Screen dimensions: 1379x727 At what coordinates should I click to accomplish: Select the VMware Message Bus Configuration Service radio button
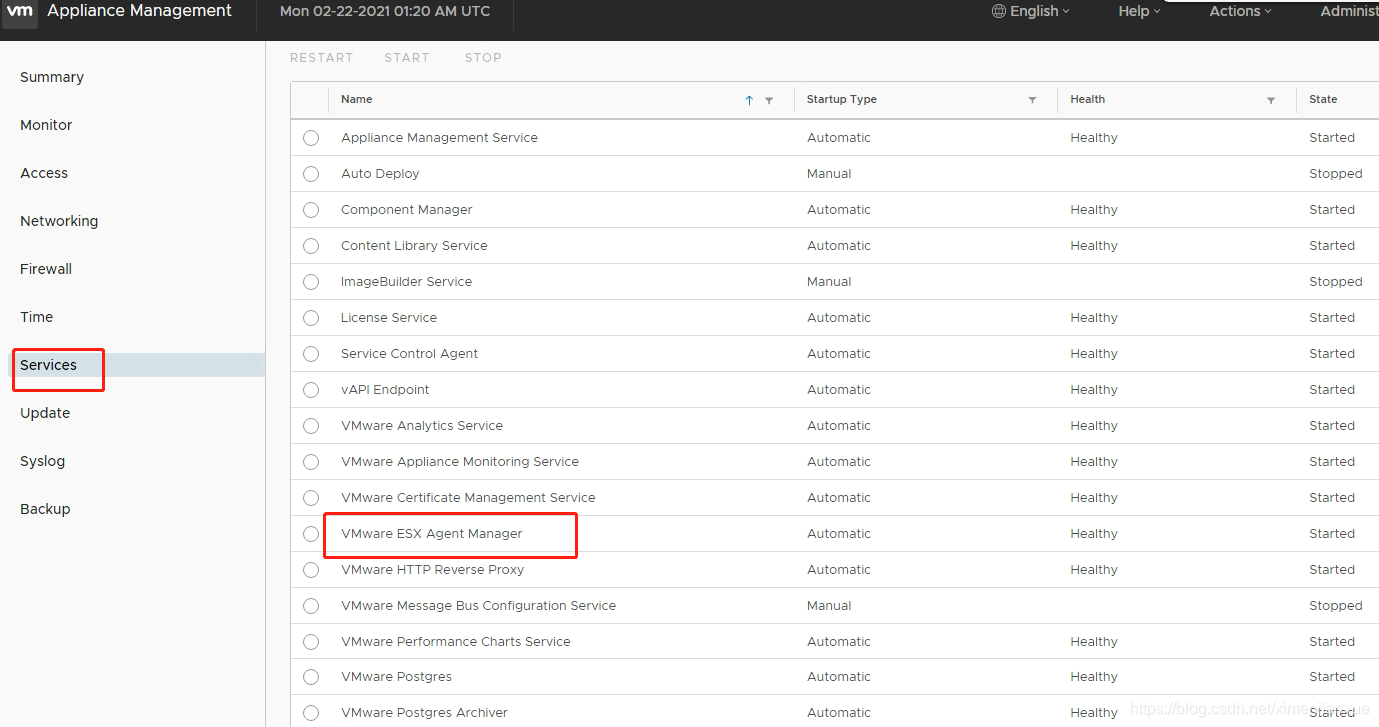311,606
